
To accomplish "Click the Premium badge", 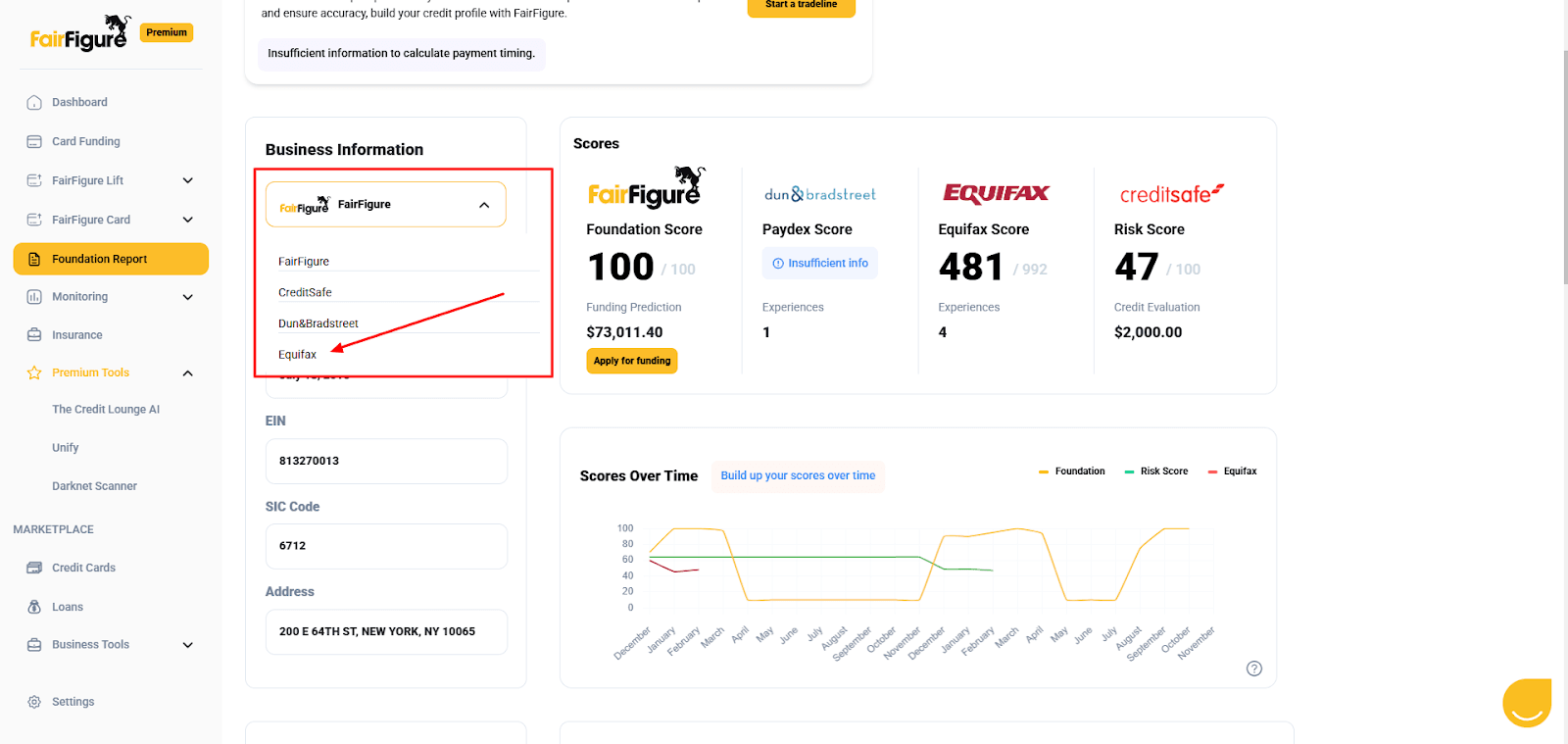I will coord(167,32).
